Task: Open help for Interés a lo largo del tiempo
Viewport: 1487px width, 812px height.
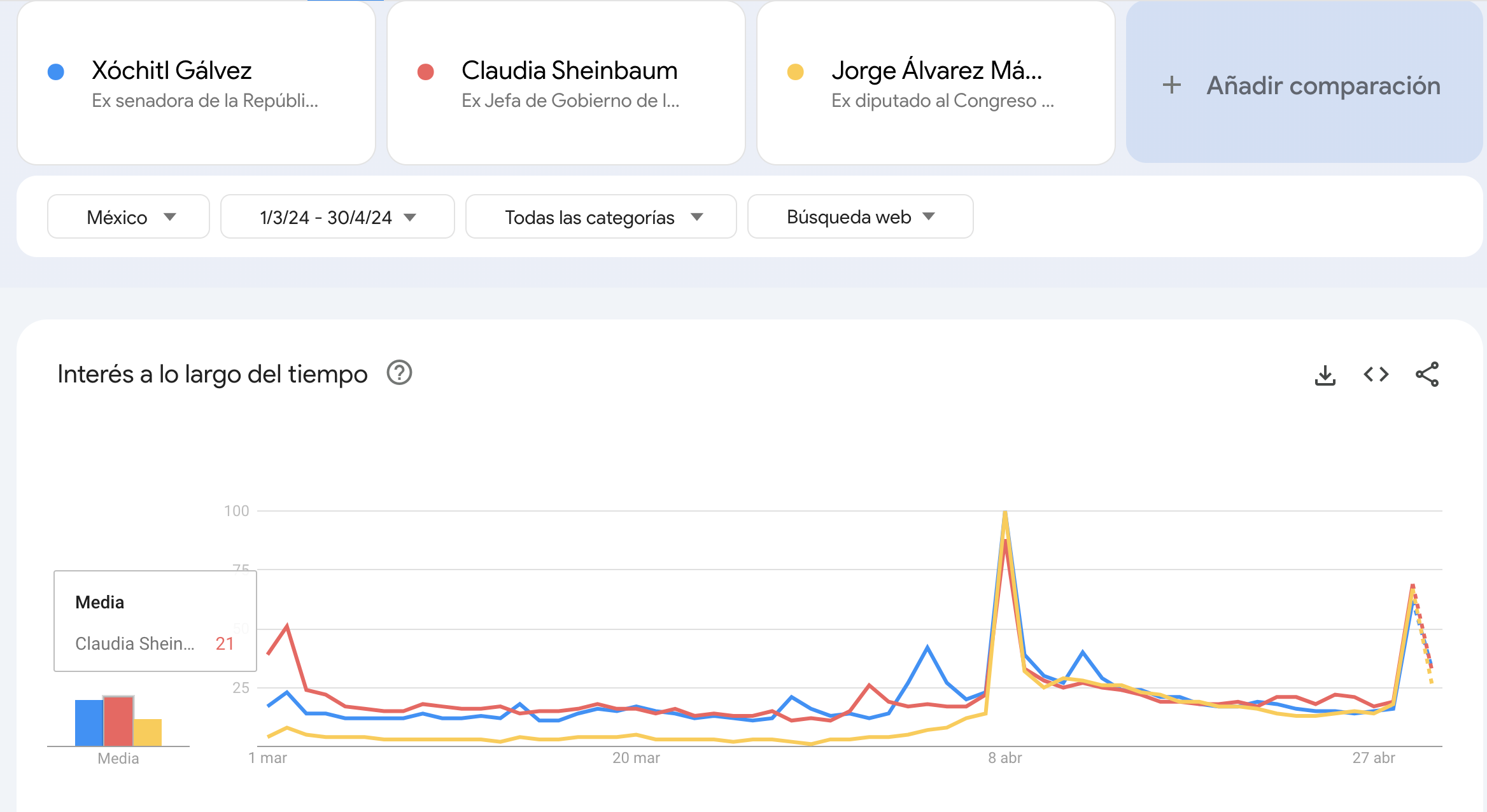Action: 400,373
